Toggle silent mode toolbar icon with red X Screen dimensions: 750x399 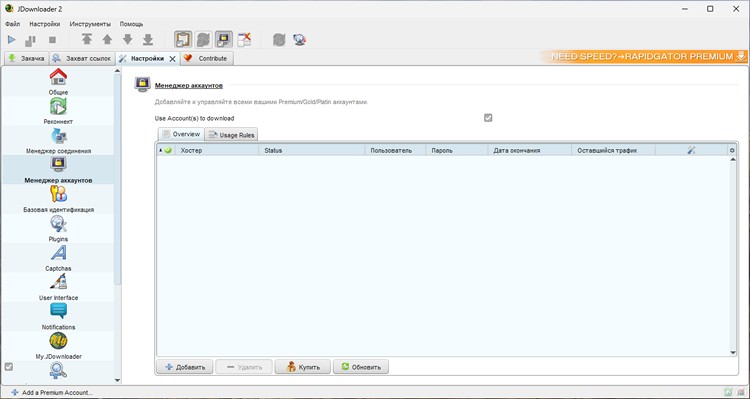click(244, 39)
